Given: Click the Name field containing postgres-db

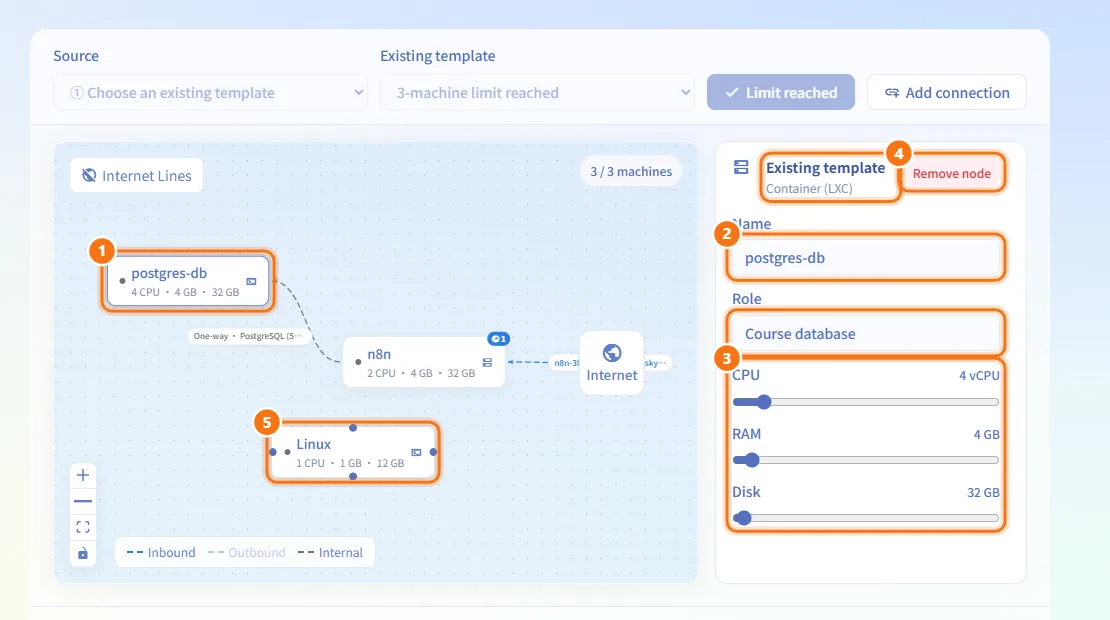Looking at the screenshot, I should 865,258.
